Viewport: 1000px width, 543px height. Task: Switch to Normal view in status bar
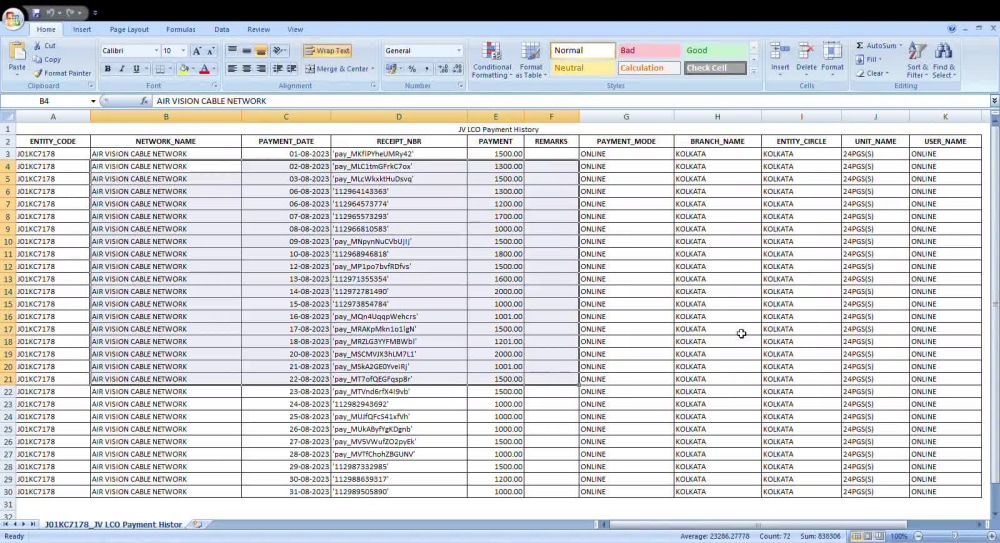[x=857, y=536]
